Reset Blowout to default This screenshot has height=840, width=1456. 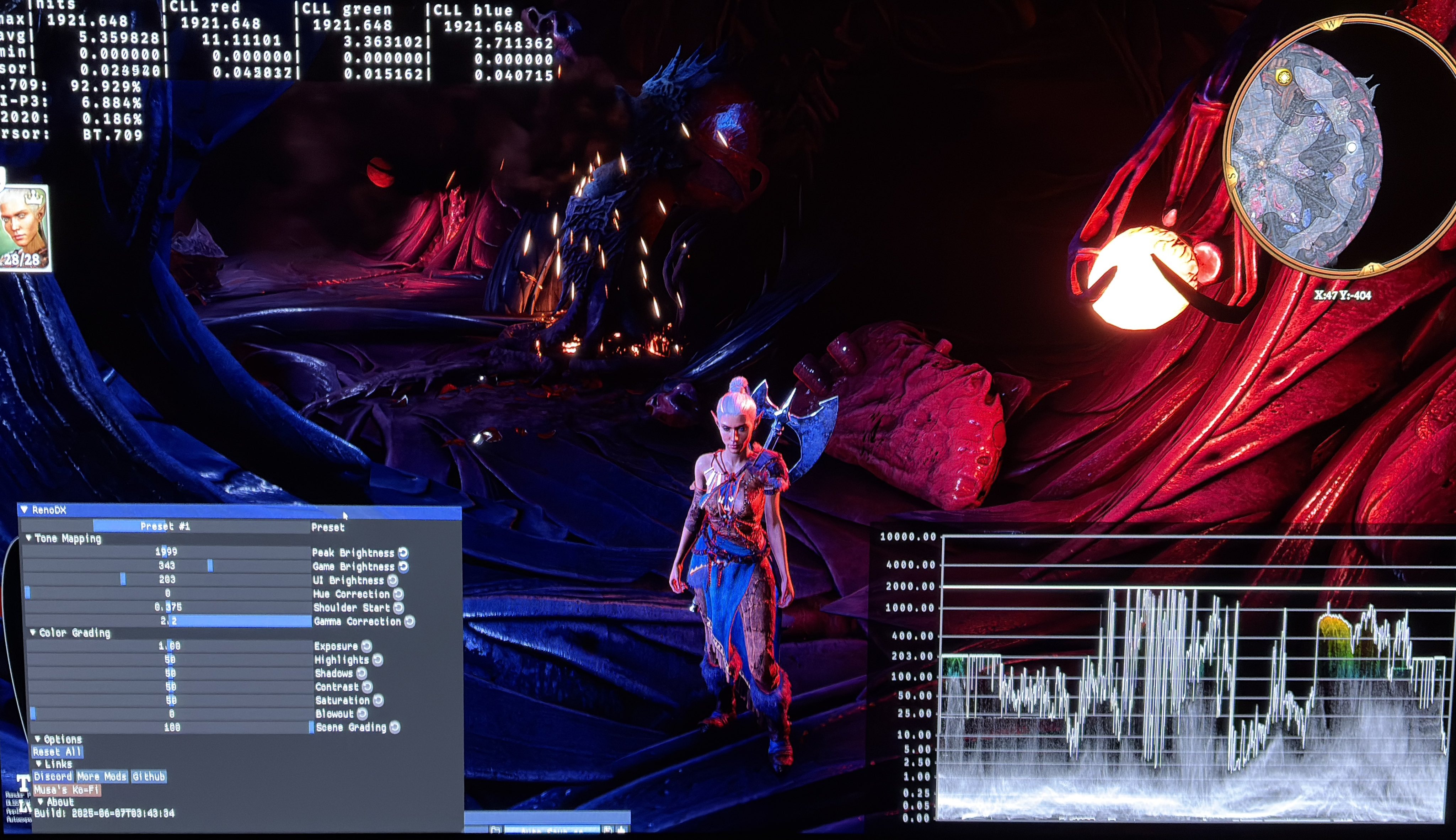(x=362, y=714)
